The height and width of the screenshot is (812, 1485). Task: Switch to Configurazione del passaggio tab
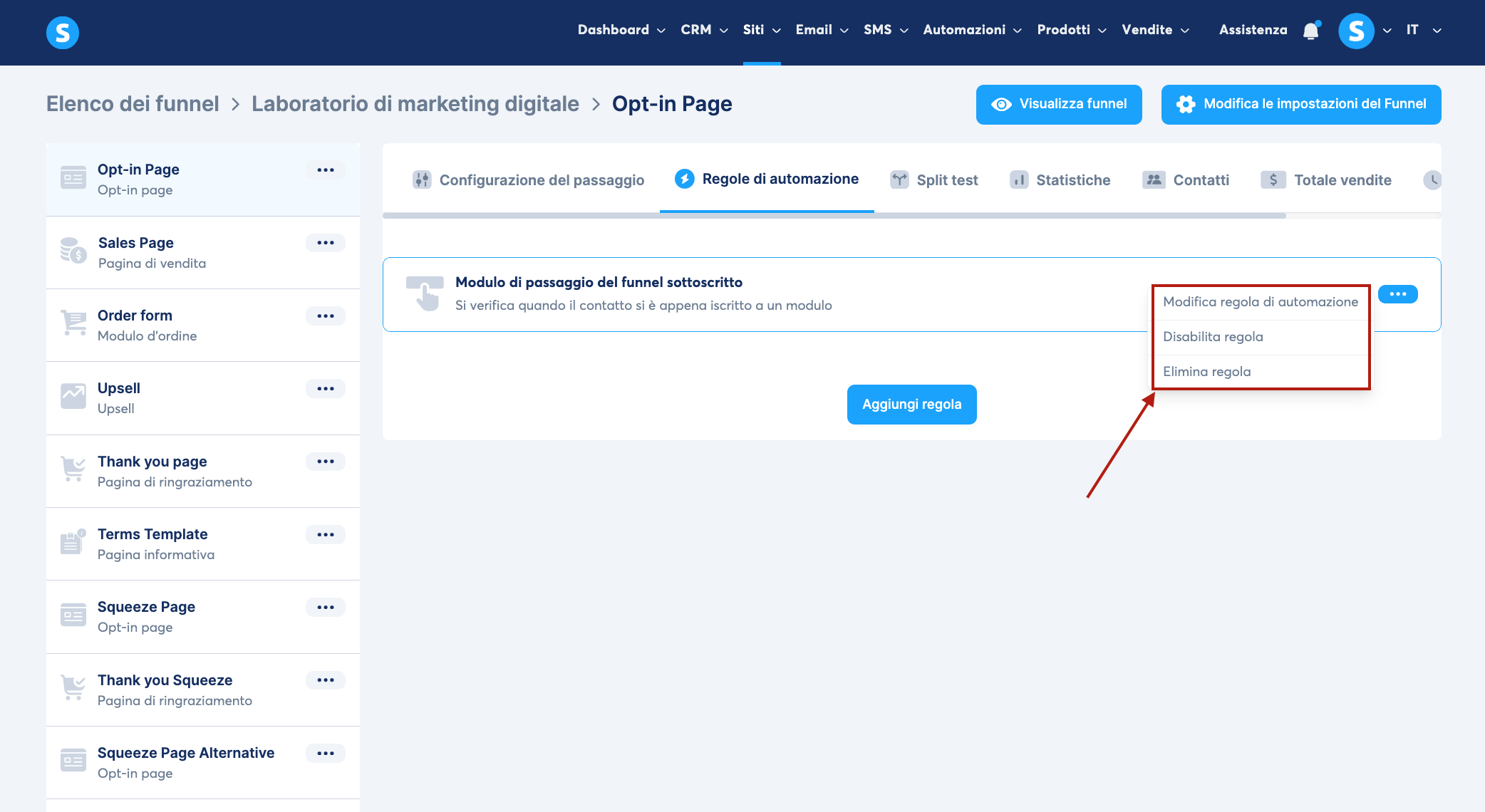[528, 180]
